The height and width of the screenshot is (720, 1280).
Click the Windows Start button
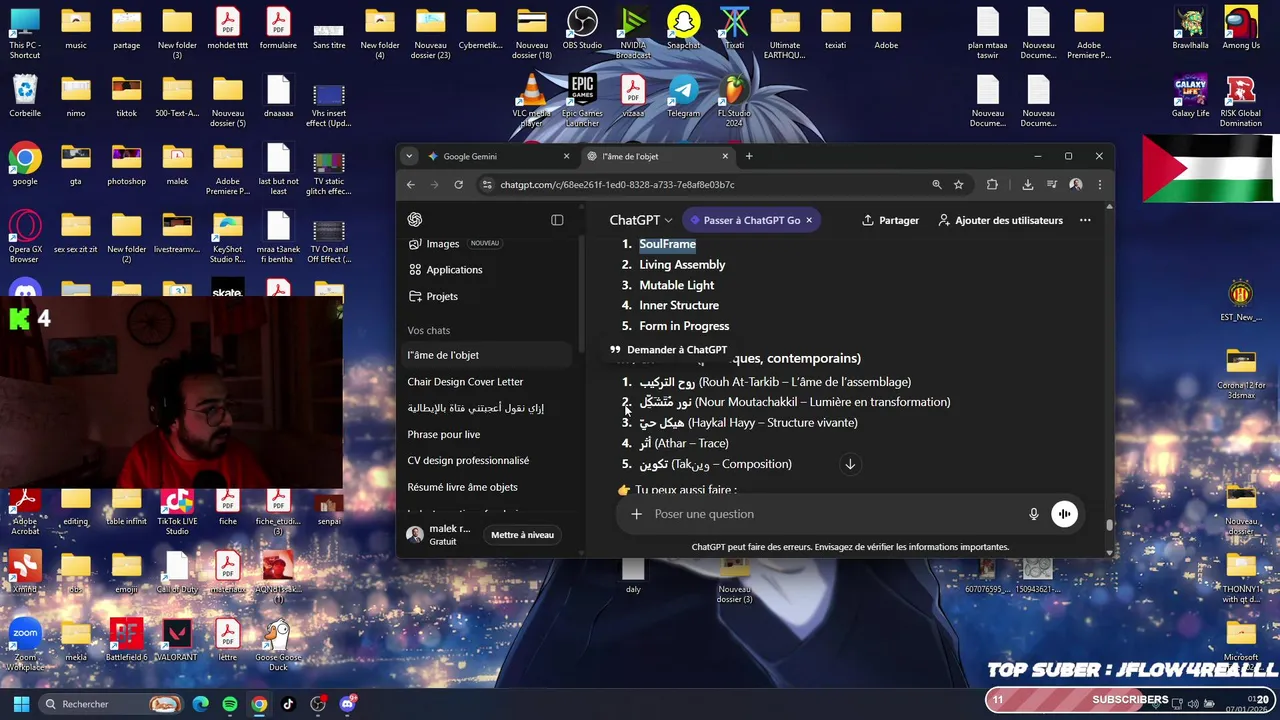tap(21, 704)
